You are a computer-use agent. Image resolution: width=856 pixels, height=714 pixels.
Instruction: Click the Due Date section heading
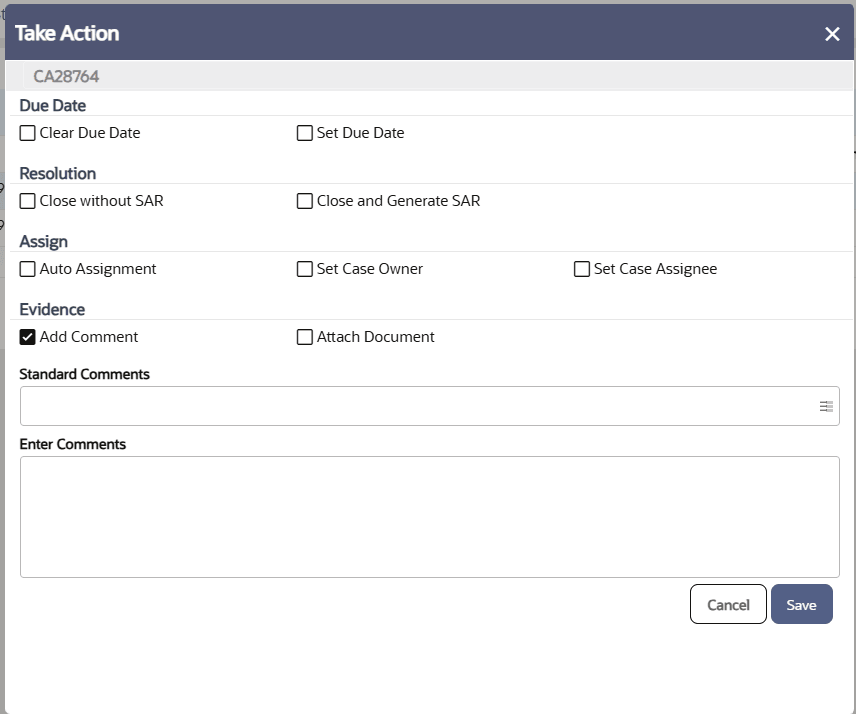click(53, 105)
